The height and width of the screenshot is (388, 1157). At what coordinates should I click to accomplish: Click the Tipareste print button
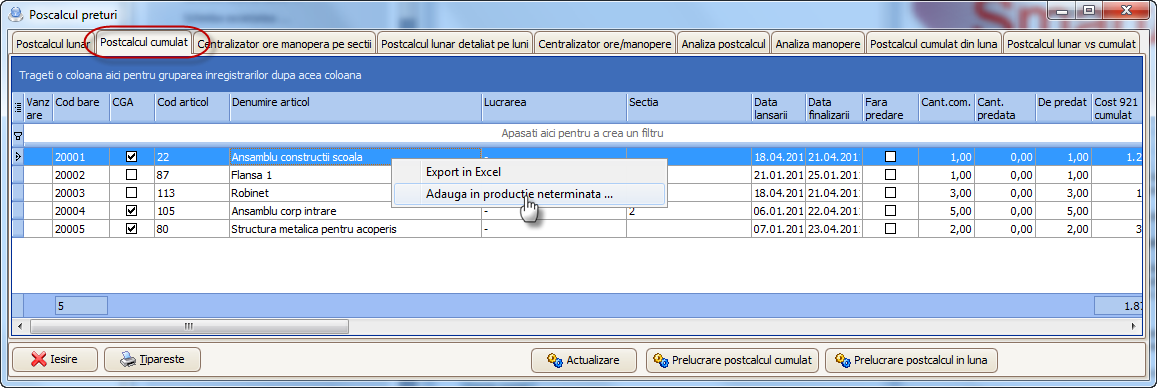(x=152, y=360)
